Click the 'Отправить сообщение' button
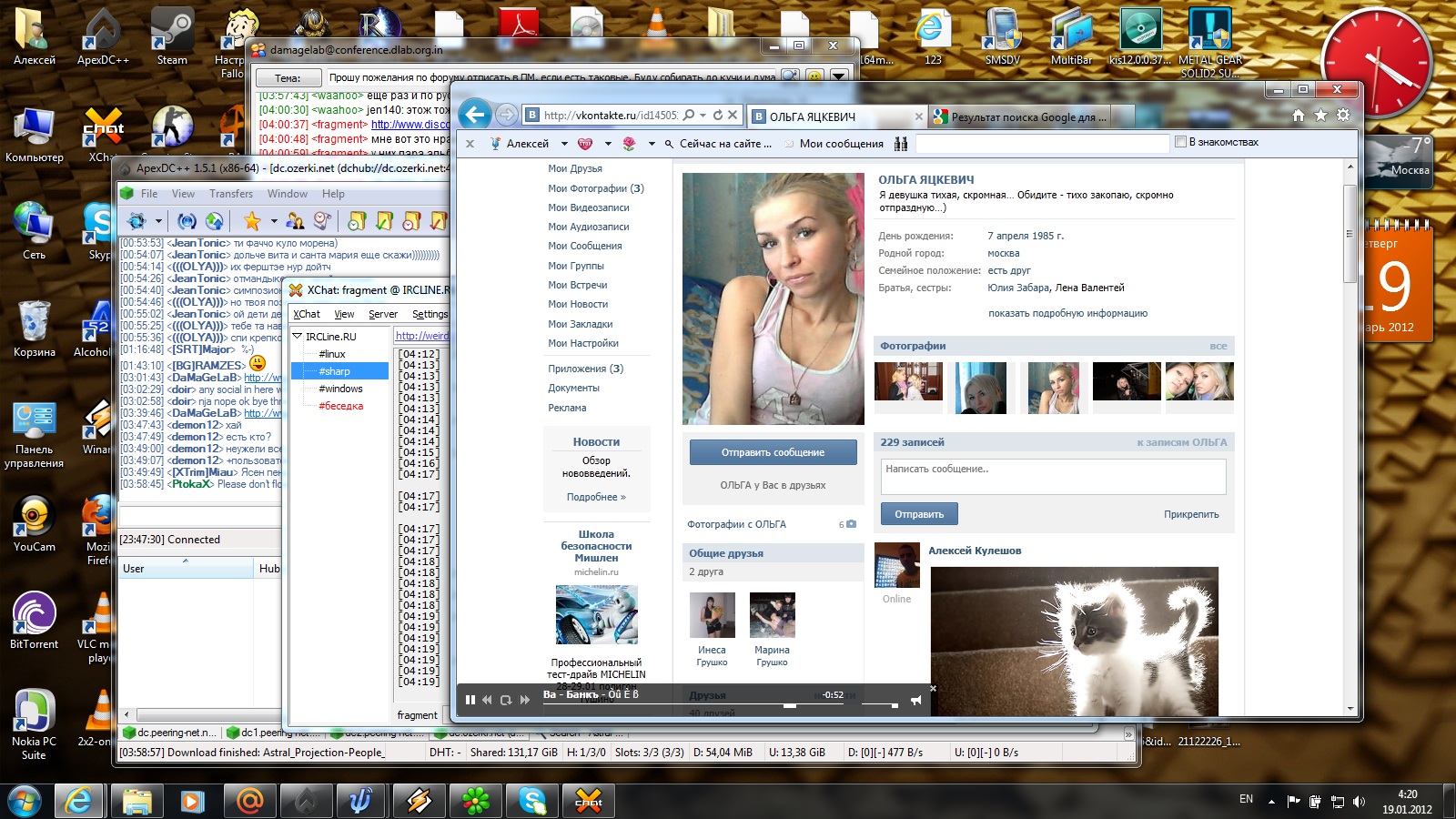1456x819 pixels. pyautogui.click(x=773, y=452)
